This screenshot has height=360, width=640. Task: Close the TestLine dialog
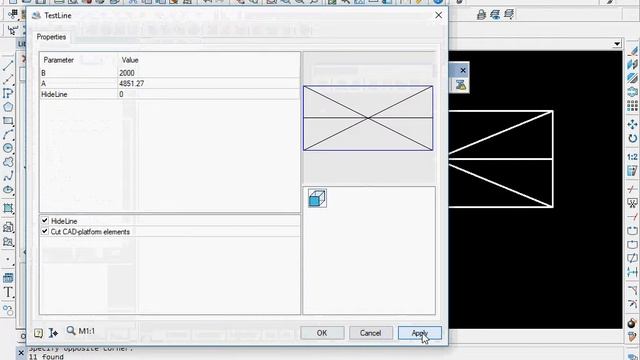438,16
